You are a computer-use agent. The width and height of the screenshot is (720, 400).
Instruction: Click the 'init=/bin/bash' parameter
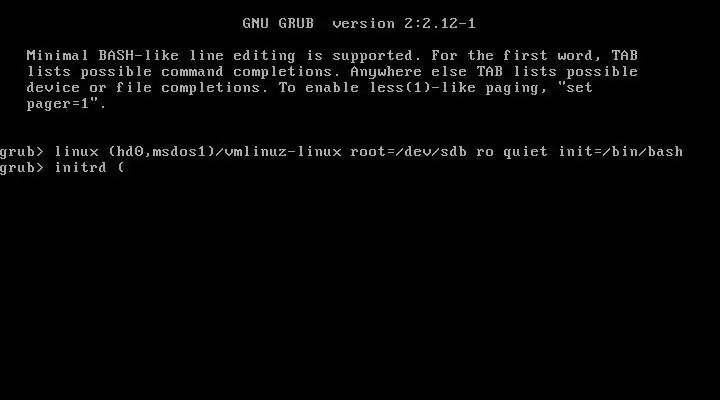[x=621, y=152]
